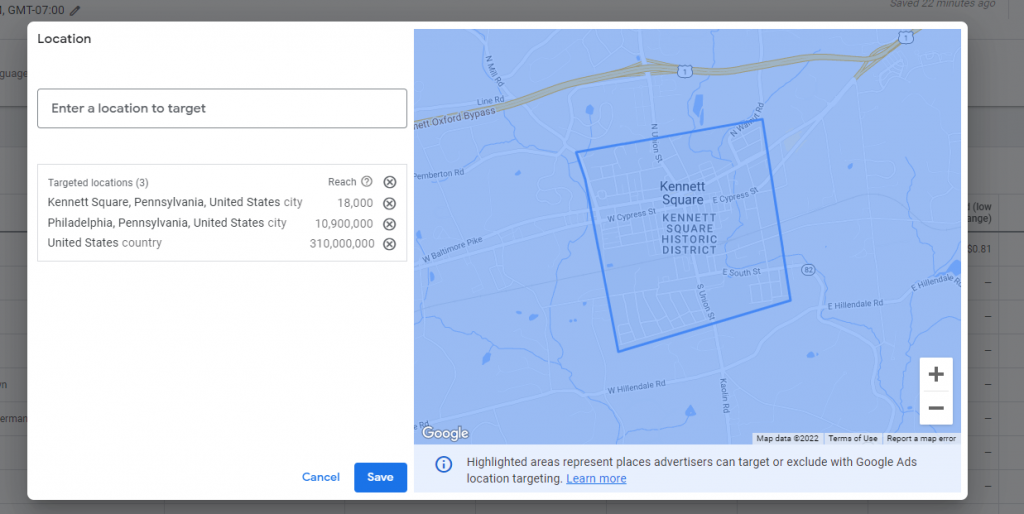The width and height of the screenshot is (1024, 514).
Task: Open map Terms of Use link
Action: click(853, 438)
